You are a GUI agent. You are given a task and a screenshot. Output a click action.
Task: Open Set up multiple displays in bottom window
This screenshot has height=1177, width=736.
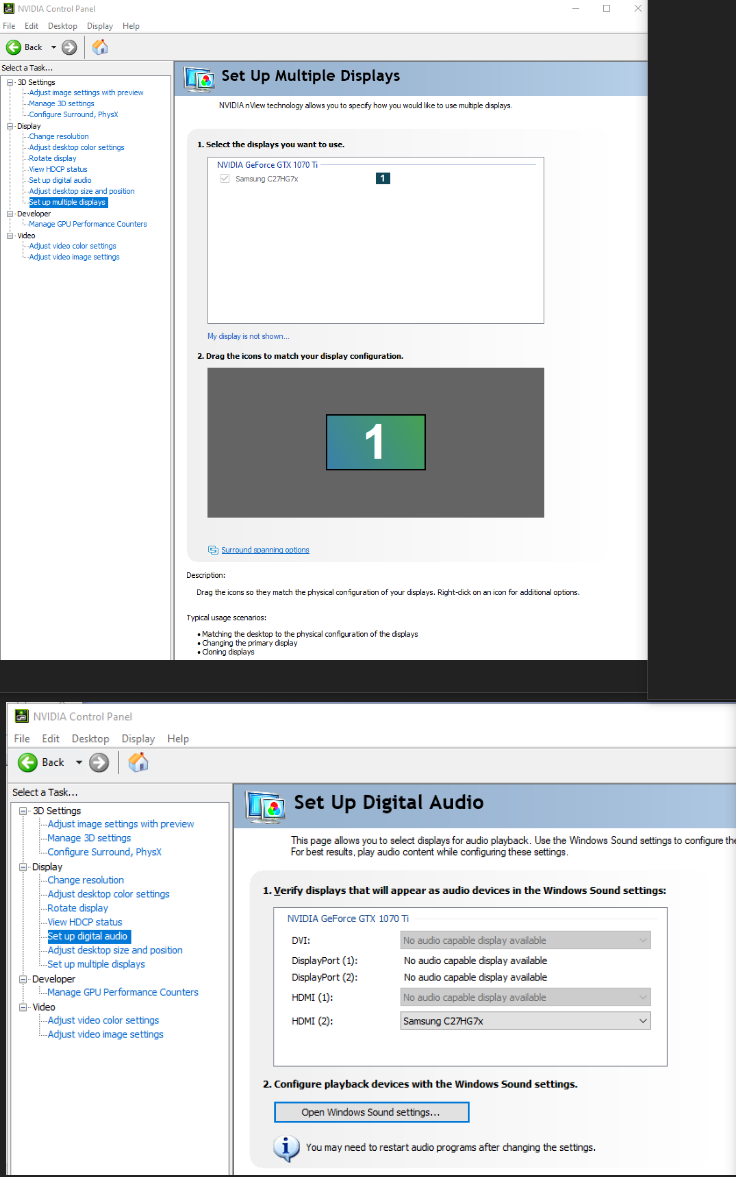pos(96,964)
